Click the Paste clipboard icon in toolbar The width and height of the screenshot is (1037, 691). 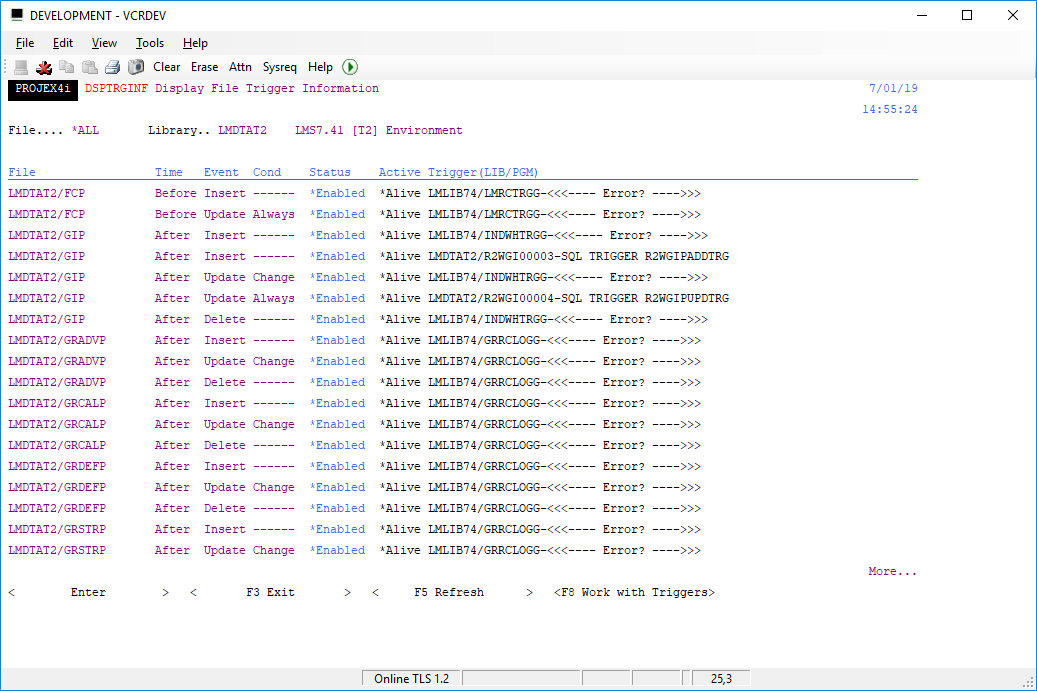[90, 67]
